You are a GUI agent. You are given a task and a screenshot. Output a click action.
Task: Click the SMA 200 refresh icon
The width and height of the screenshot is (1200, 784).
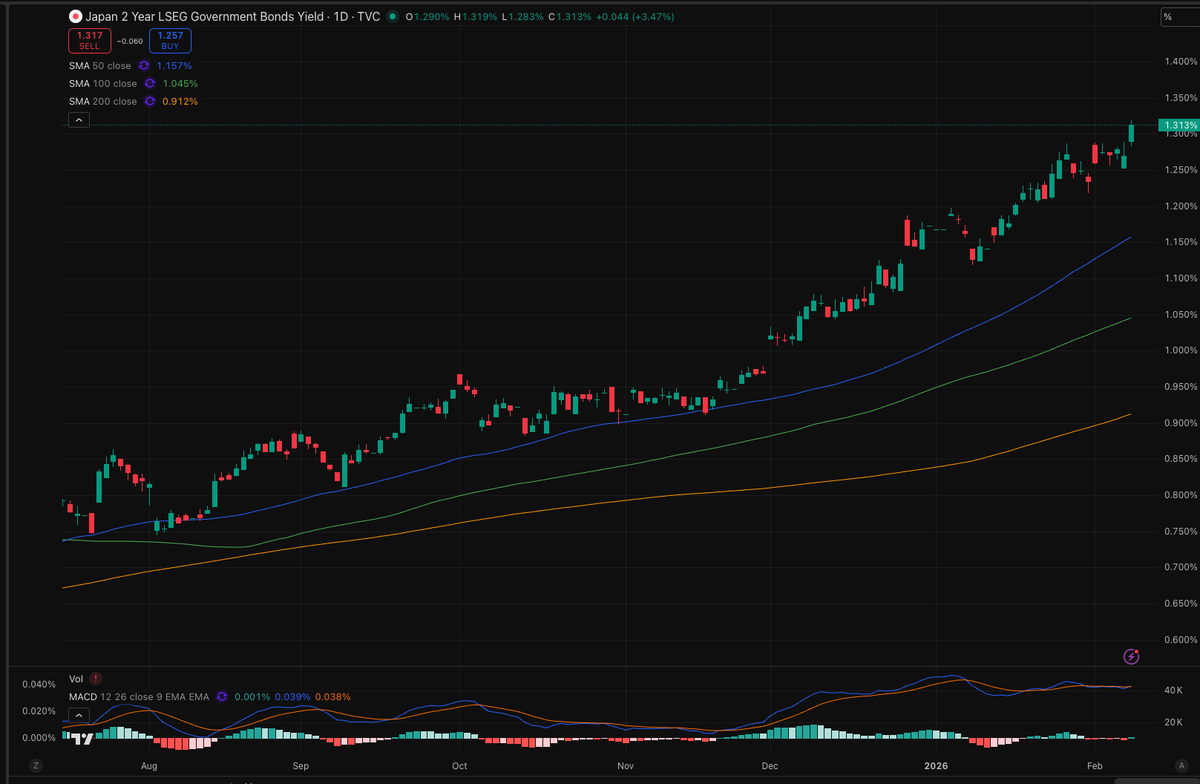pos(149,101)
